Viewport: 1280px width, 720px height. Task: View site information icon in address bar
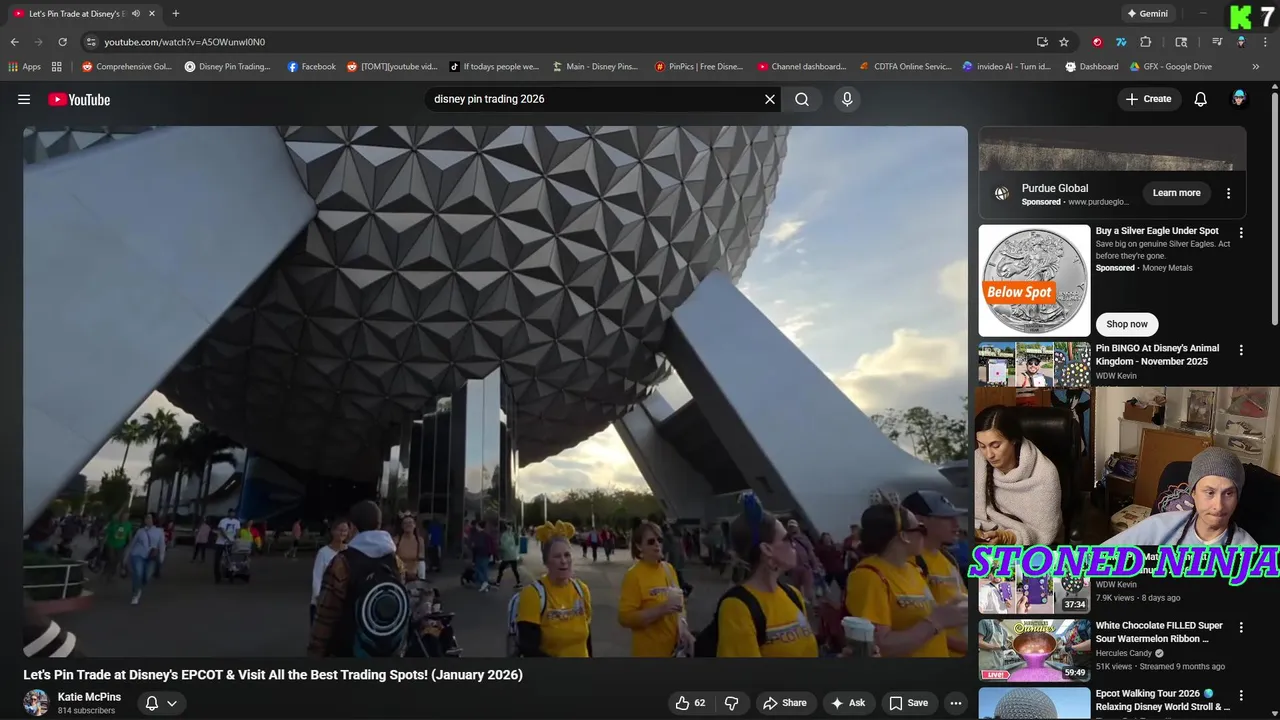(91, 42)
